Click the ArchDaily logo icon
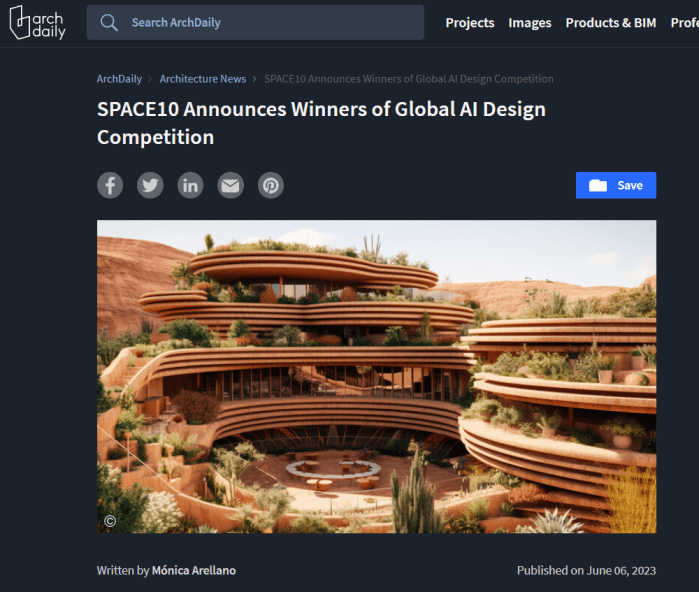 coord(37,22)
